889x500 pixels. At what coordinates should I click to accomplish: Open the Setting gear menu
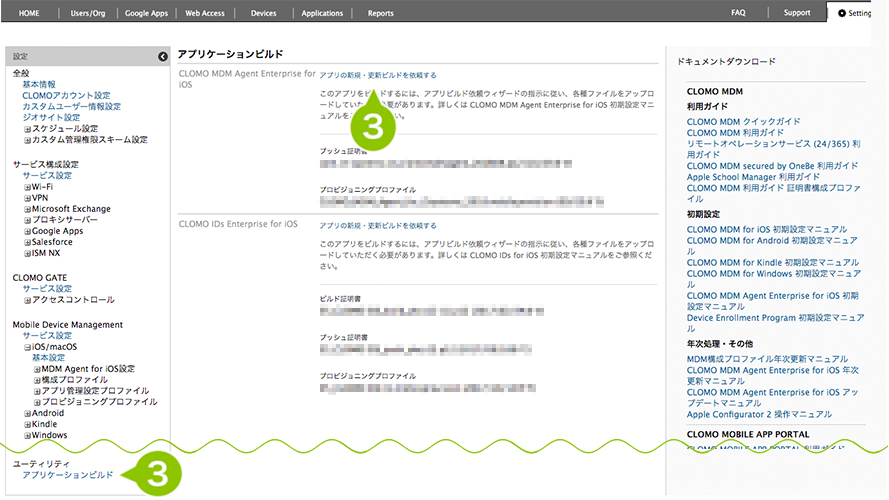pos(854,13)
